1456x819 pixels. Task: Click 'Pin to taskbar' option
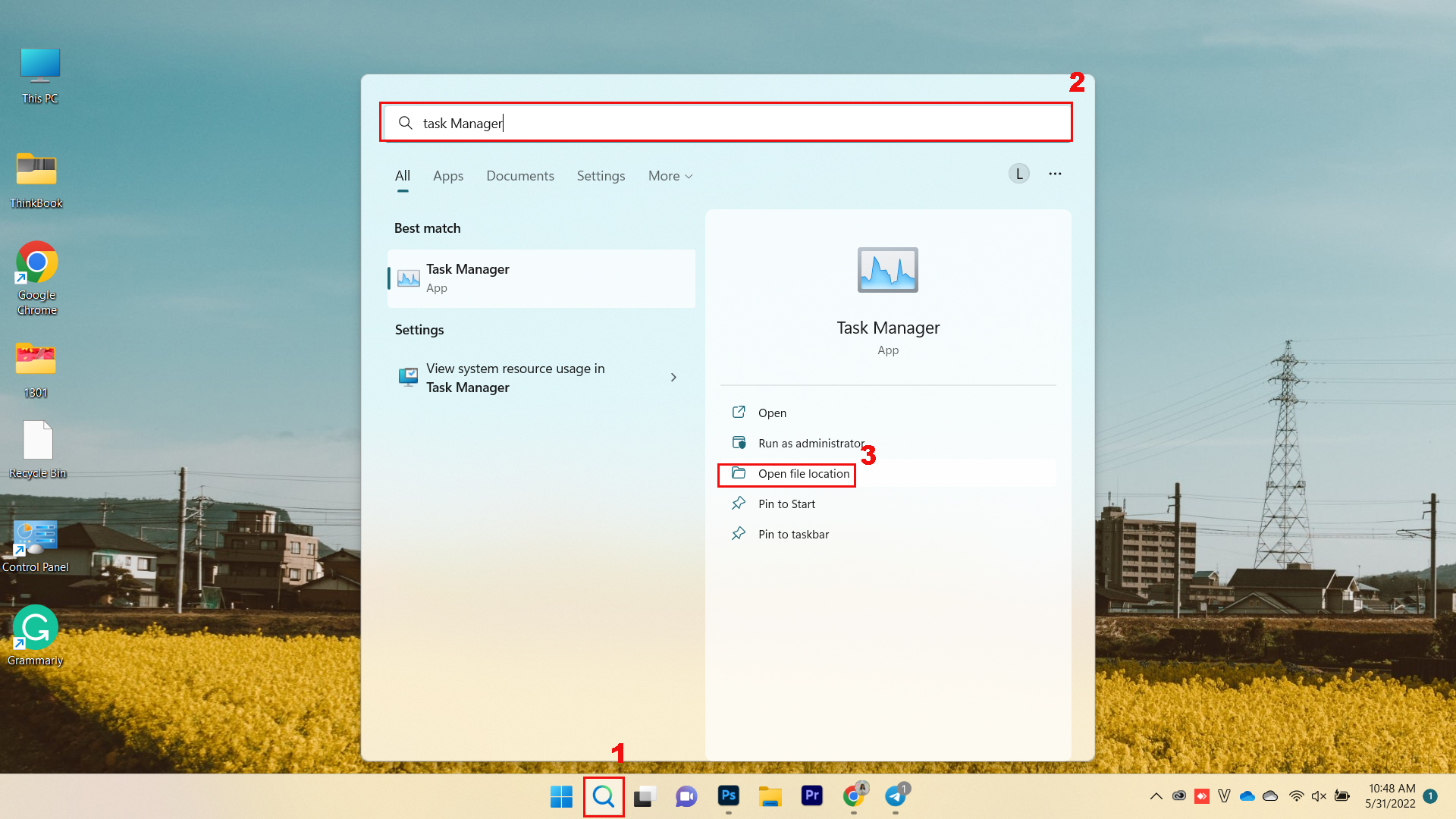pyautogui.click(x=795, y=533)
